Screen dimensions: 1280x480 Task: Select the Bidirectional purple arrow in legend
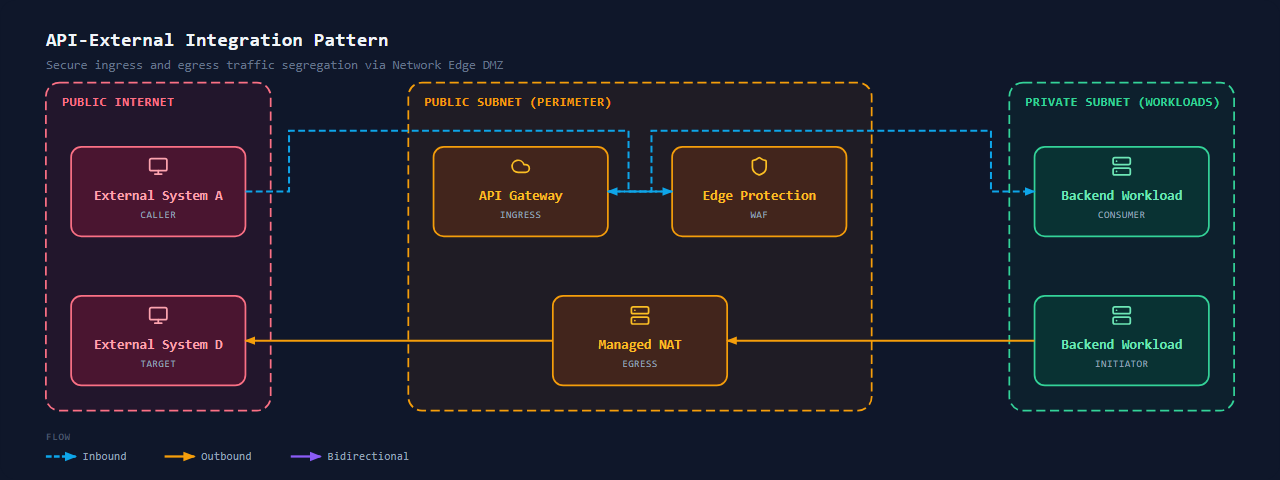(x=306, y=456)
